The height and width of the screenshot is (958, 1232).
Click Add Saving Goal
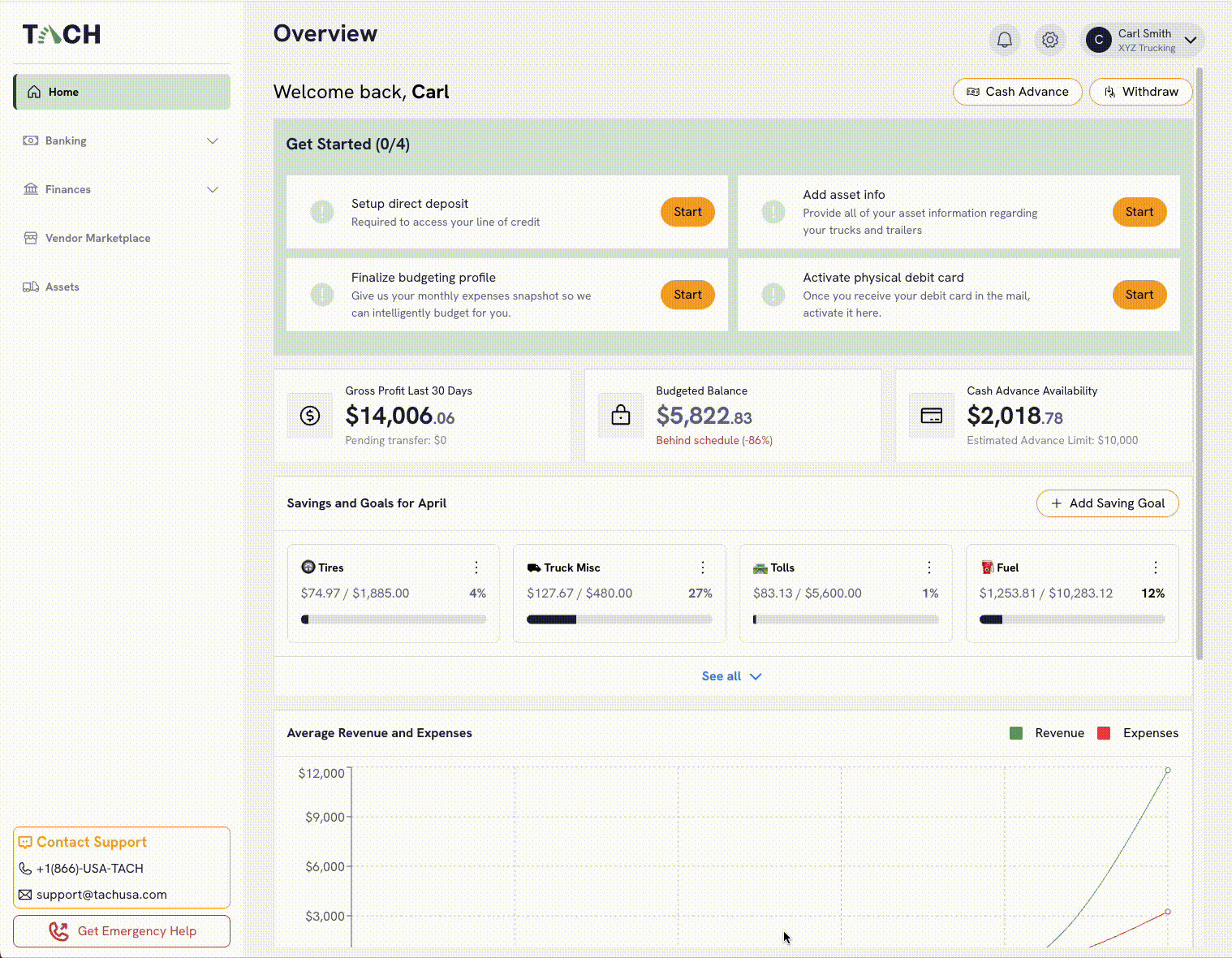tap(1108, 503)
